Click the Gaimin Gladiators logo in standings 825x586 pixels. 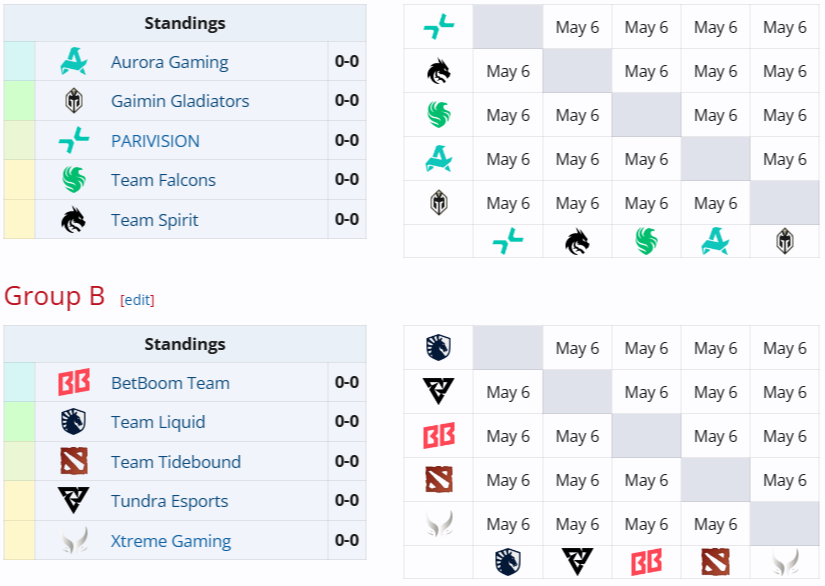pos(73,101)
